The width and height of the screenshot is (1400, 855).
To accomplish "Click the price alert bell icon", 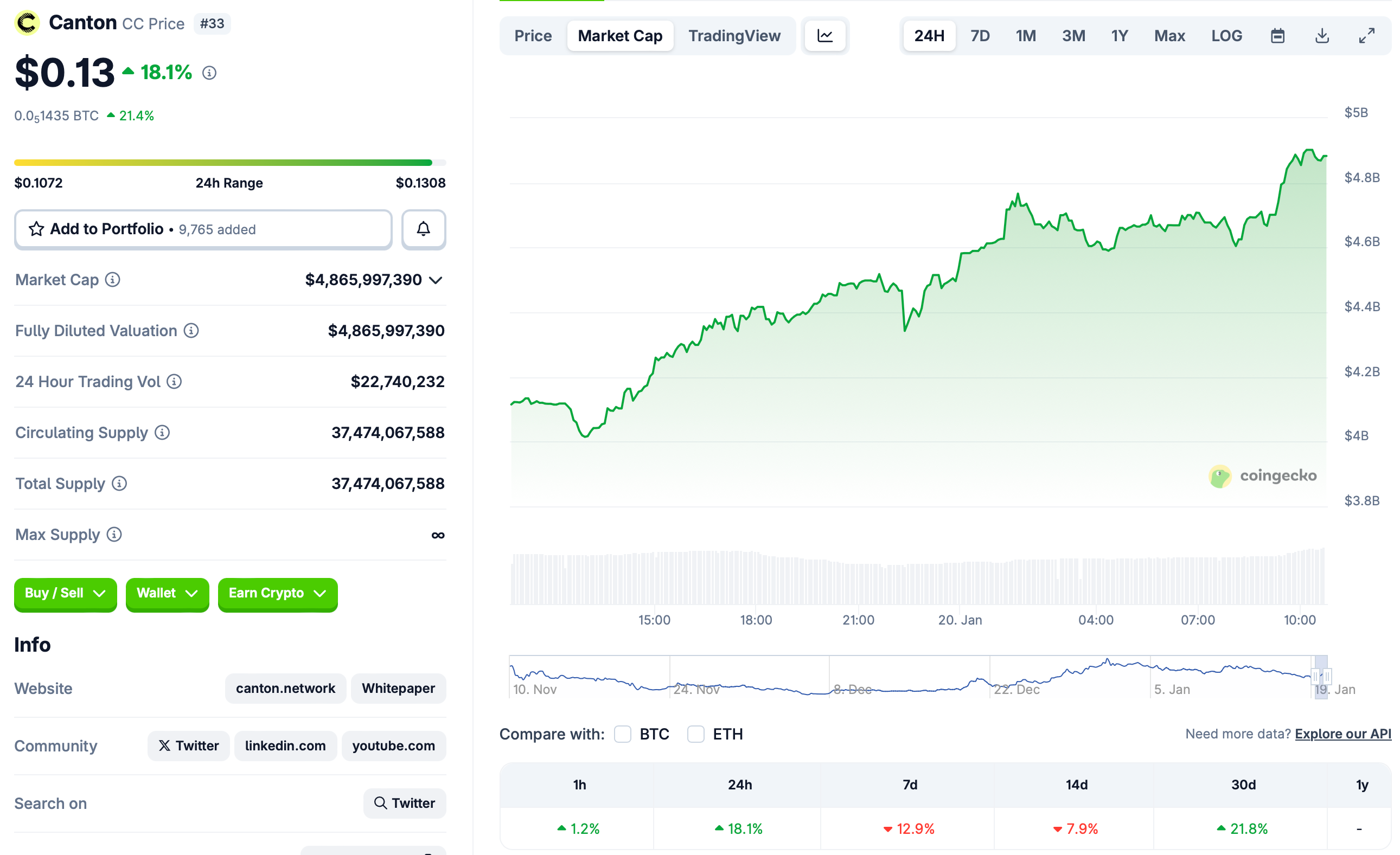I will pos(423,229).
